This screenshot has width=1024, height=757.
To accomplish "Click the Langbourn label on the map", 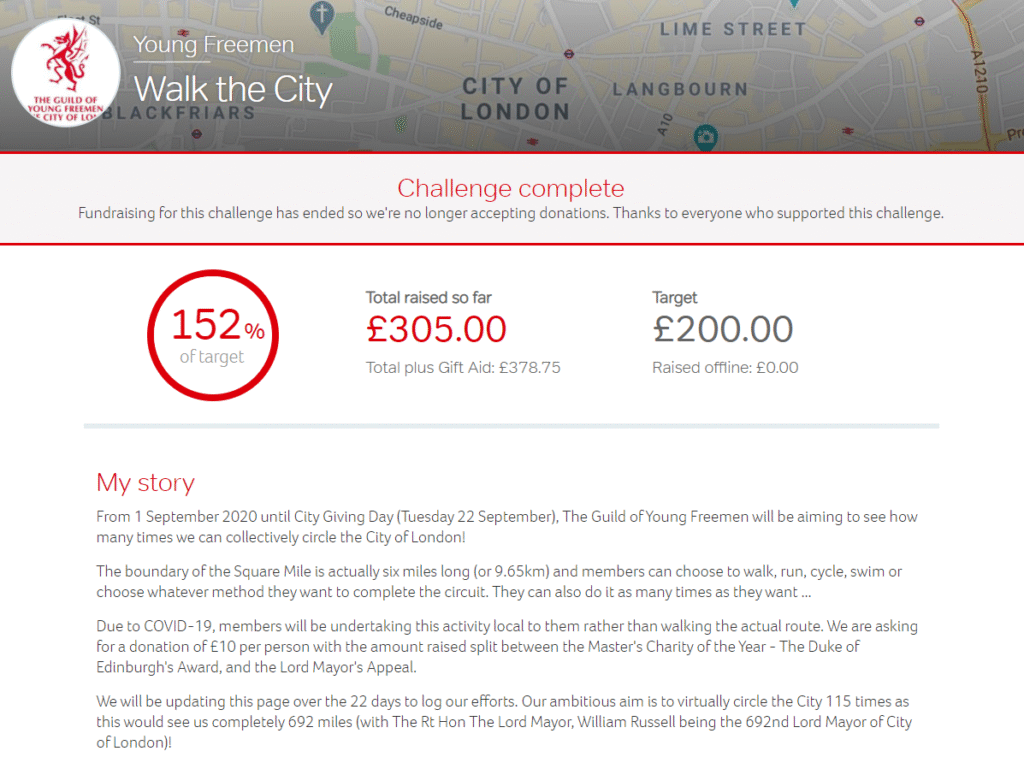I will 680,90.
